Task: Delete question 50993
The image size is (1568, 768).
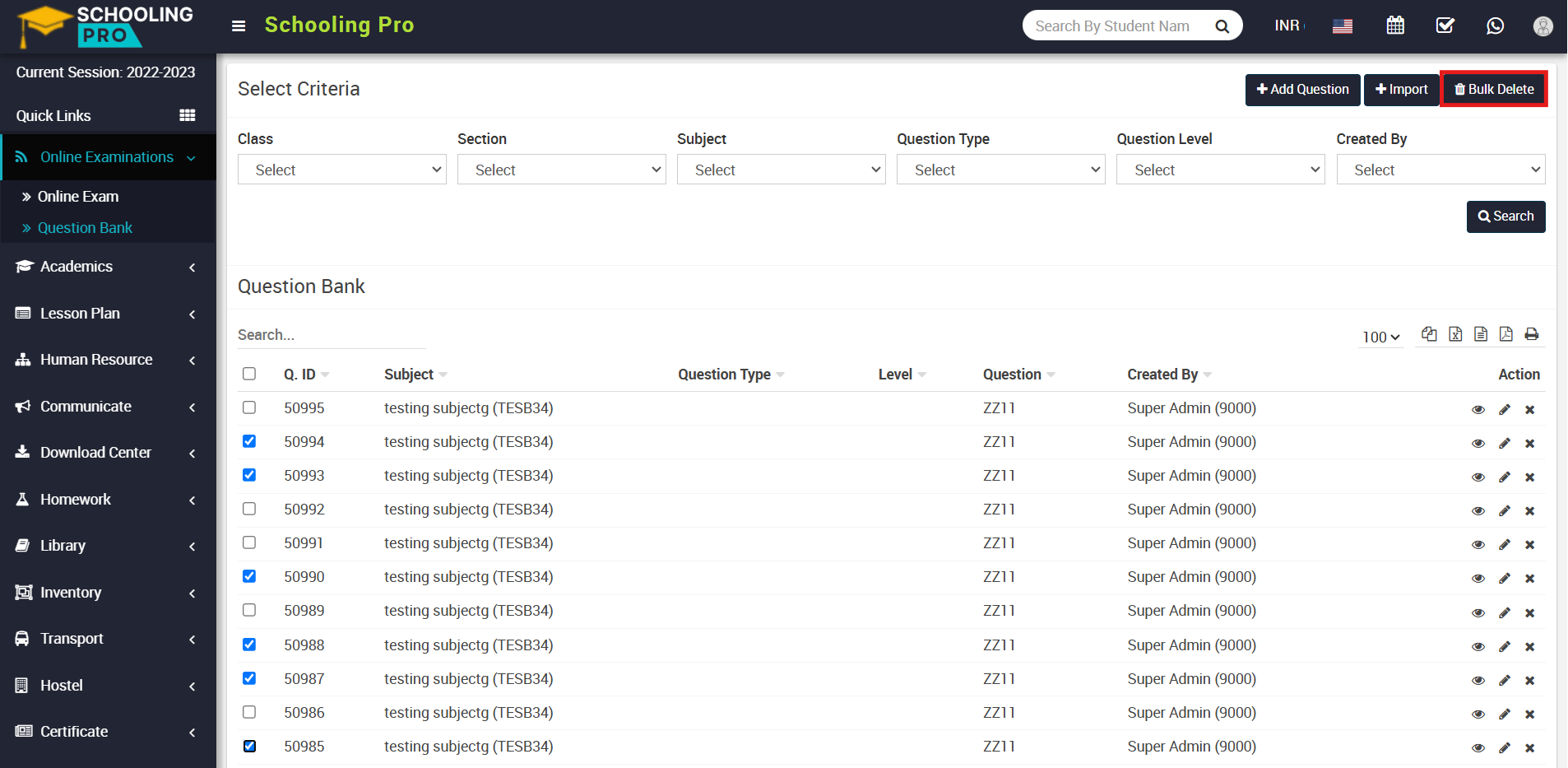Action: (x=1530, y=477)
